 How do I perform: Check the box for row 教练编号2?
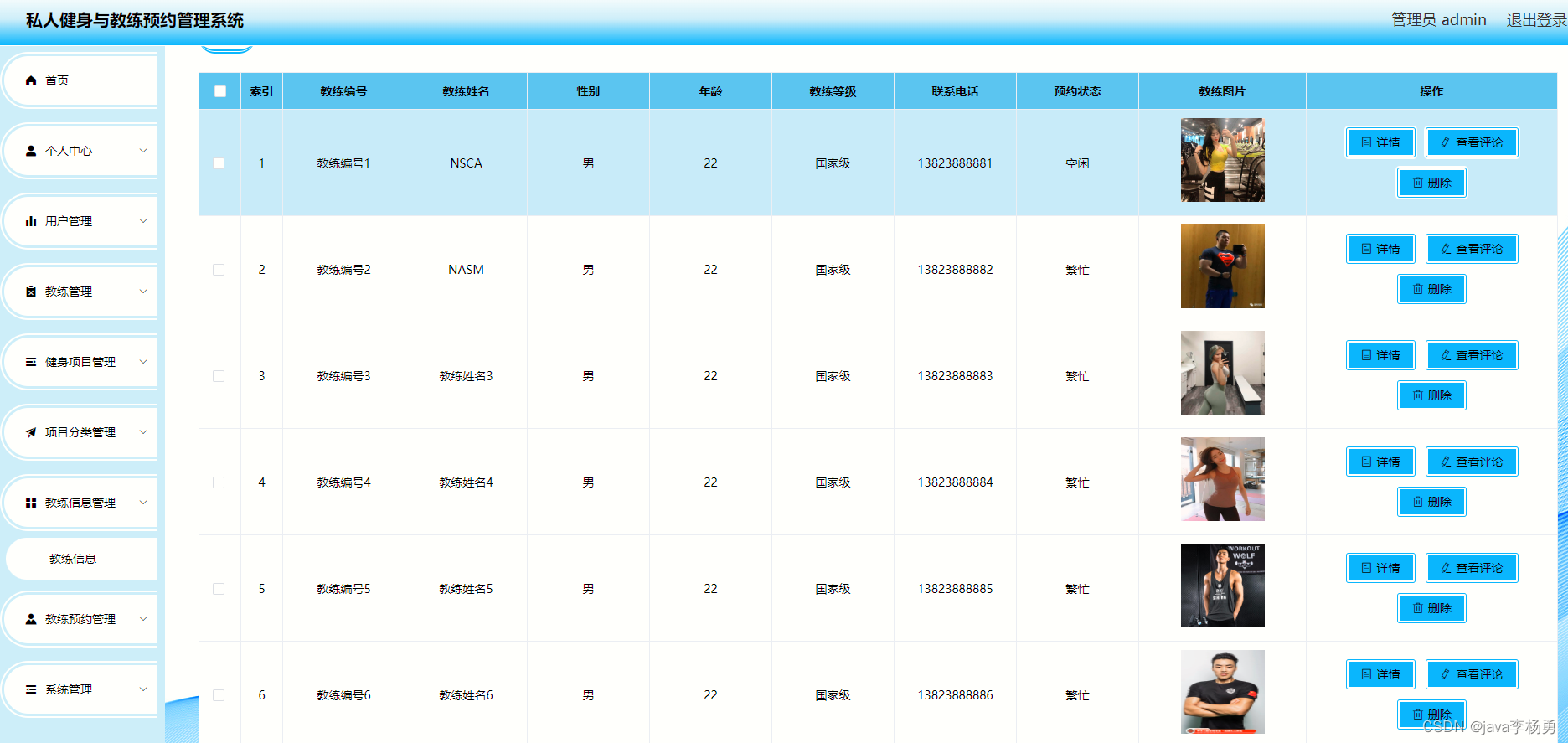(x=219, y=270)
